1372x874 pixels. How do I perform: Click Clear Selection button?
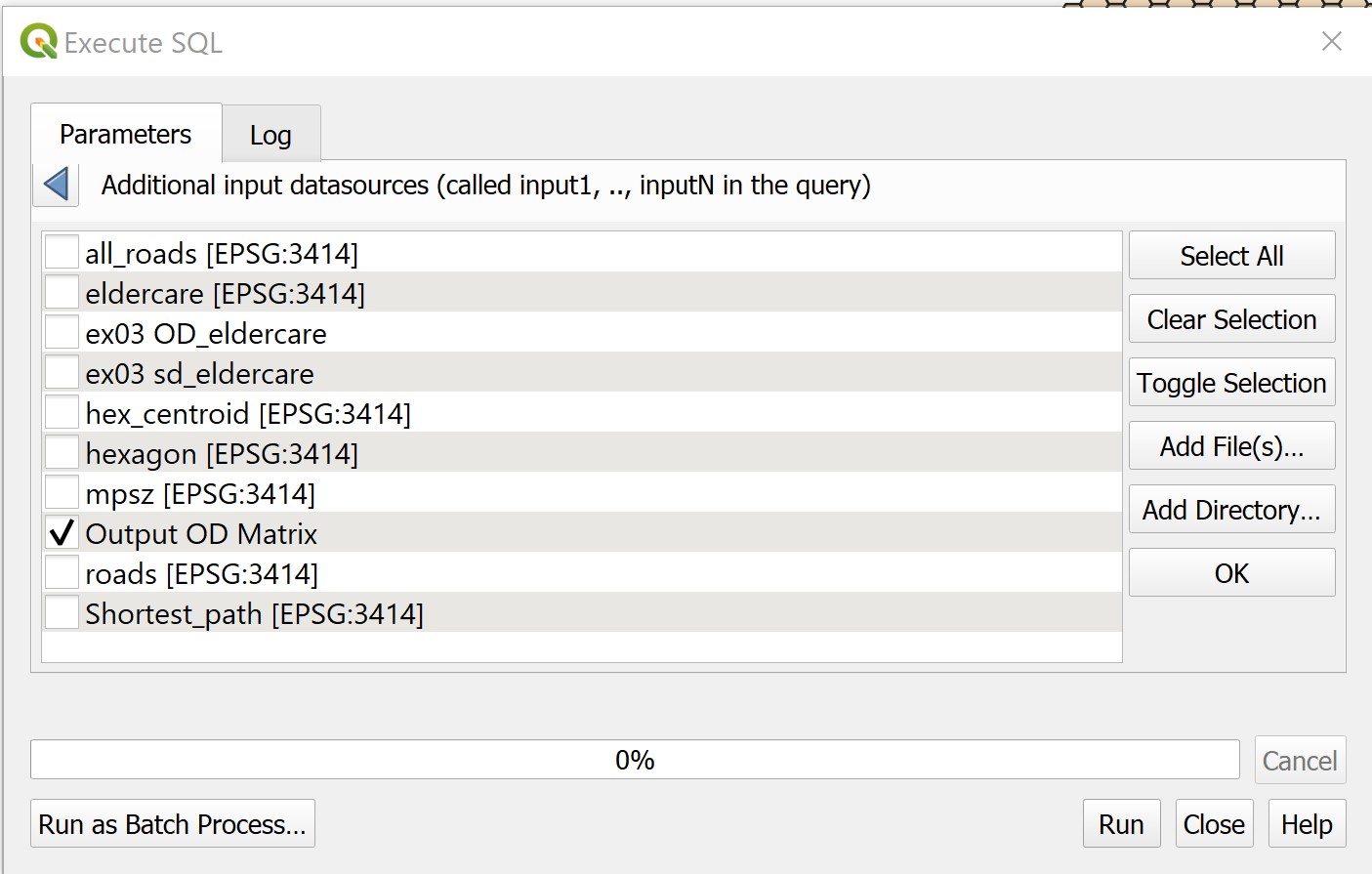click(x=1231, y=319)
